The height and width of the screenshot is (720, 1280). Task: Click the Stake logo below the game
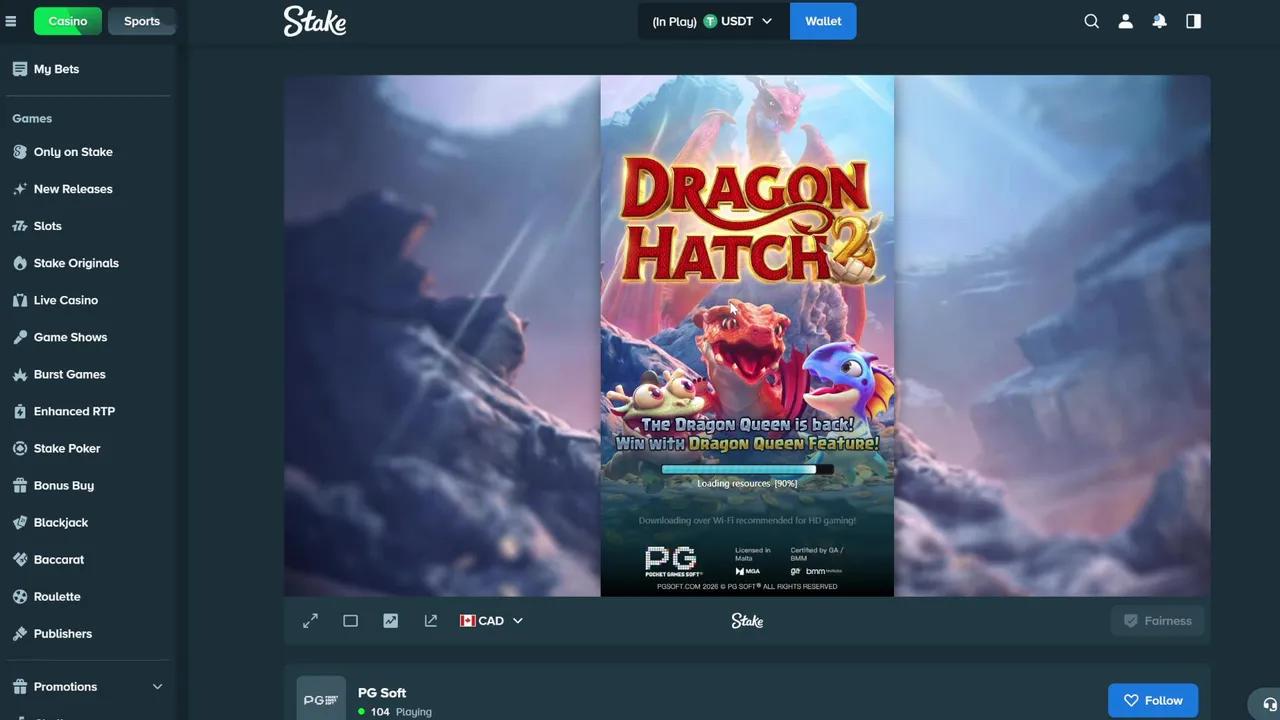(747, 621)
